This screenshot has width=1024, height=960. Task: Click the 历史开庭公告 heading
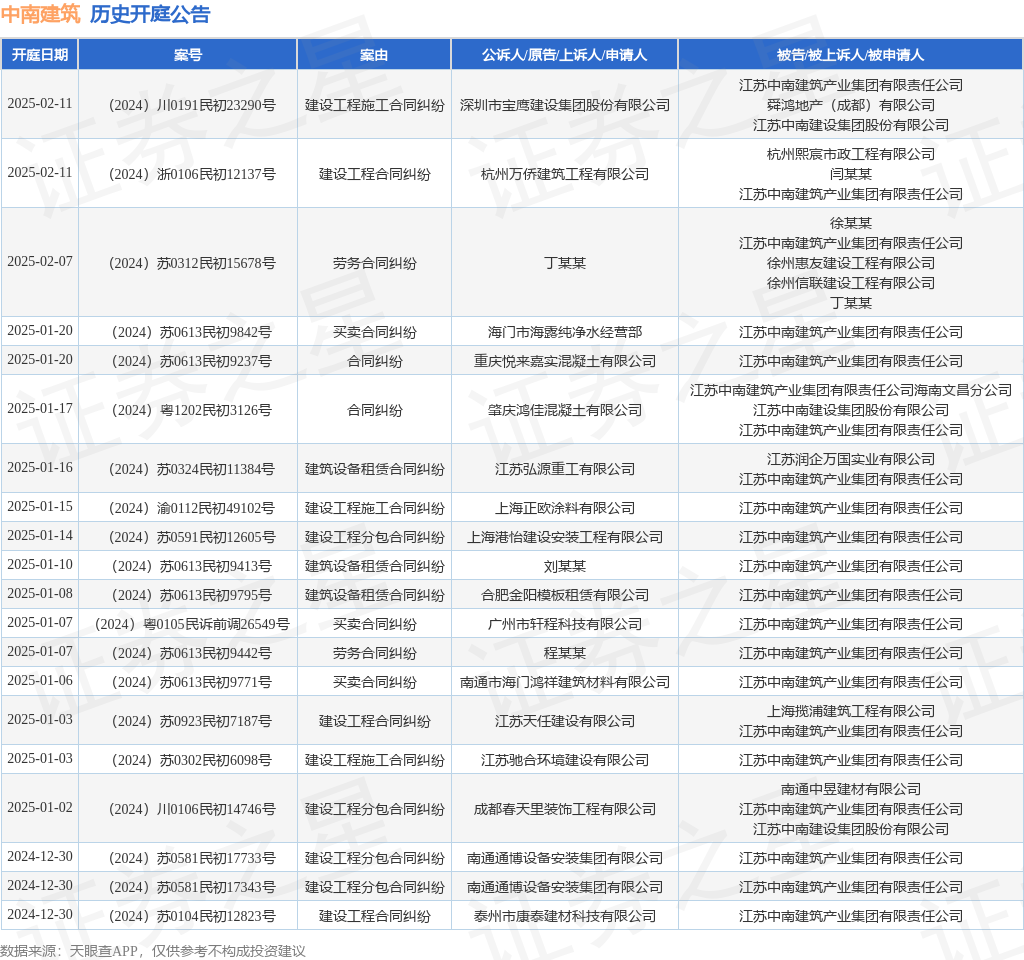tap(150, 14)
